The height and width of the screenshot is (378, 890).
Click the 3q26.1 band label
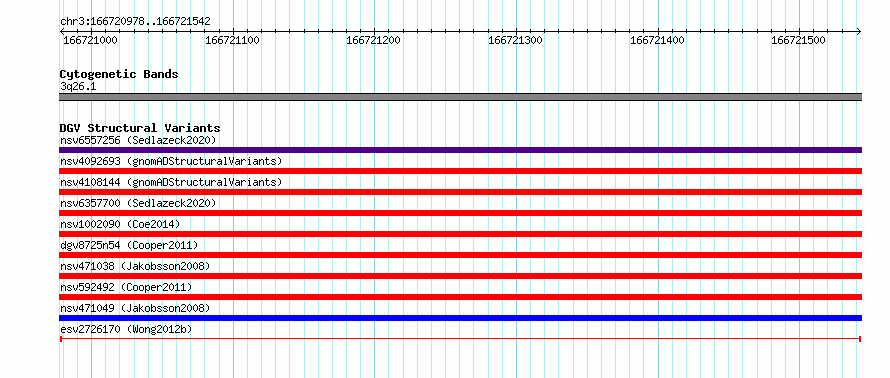pos(78,86)
